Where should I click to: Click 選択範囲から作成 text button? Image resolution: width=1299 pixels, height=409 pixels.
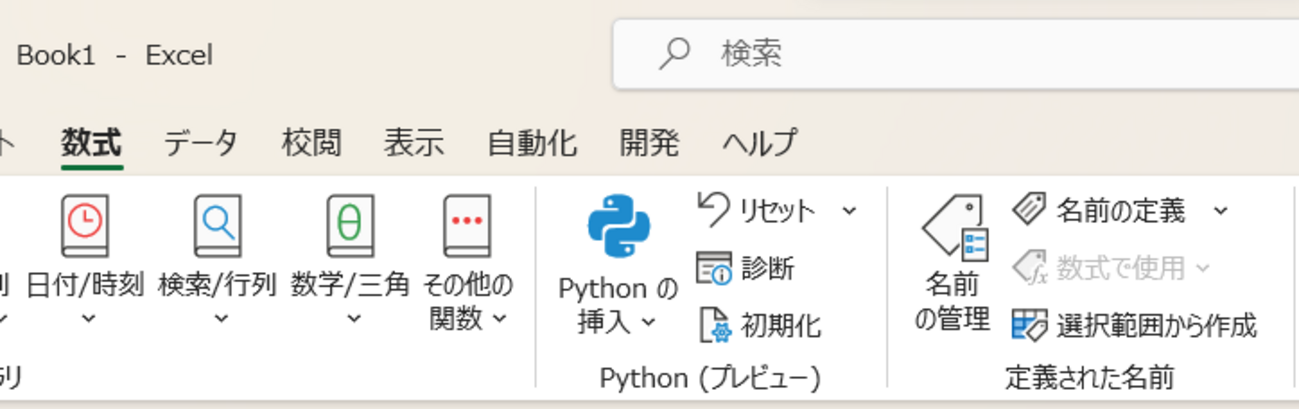[x=1157, y=325]
